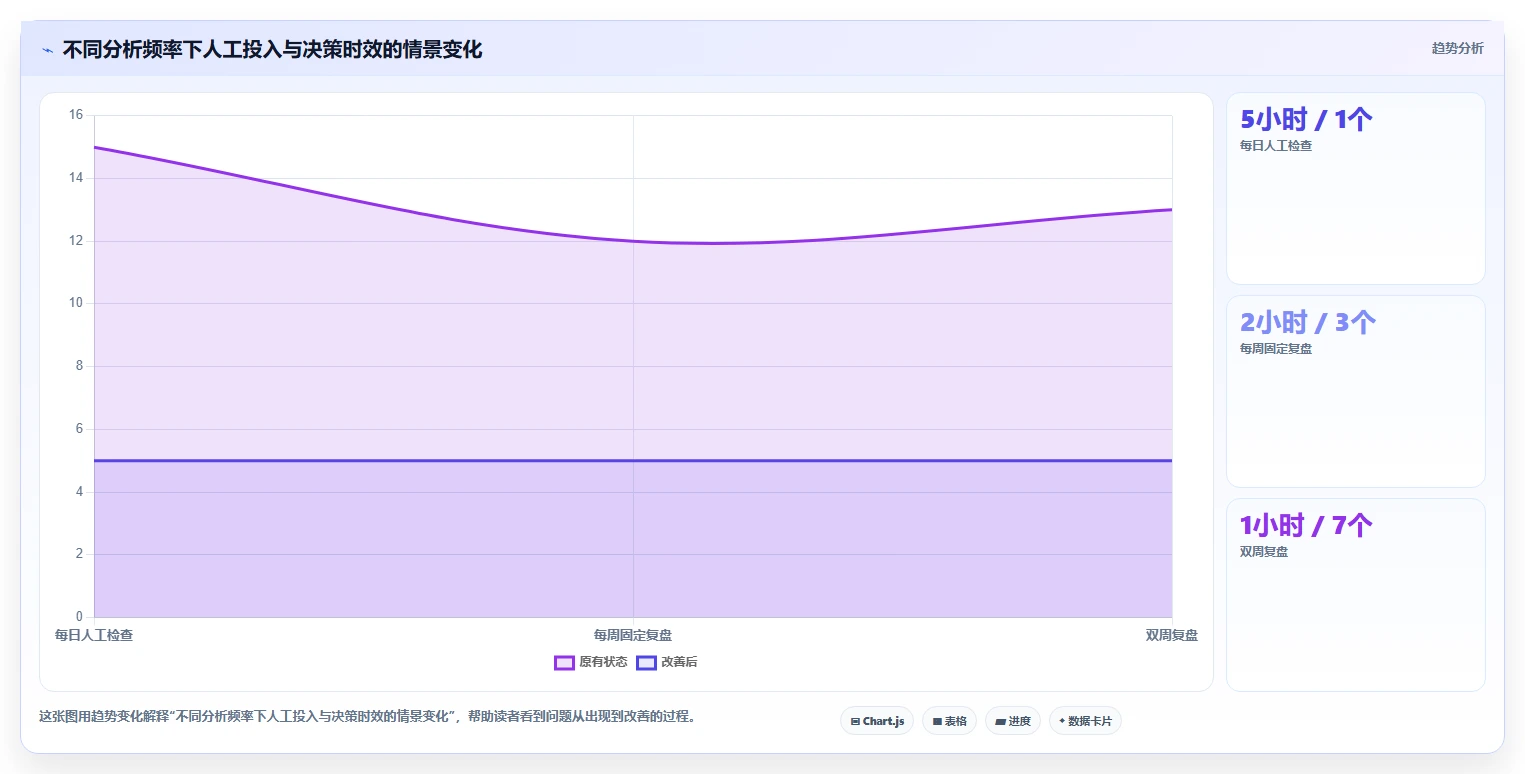The width and height of the screenshot is (1525, 774).
Task: Click the blue 改善后 legend swatch
Action: [646, 662]
